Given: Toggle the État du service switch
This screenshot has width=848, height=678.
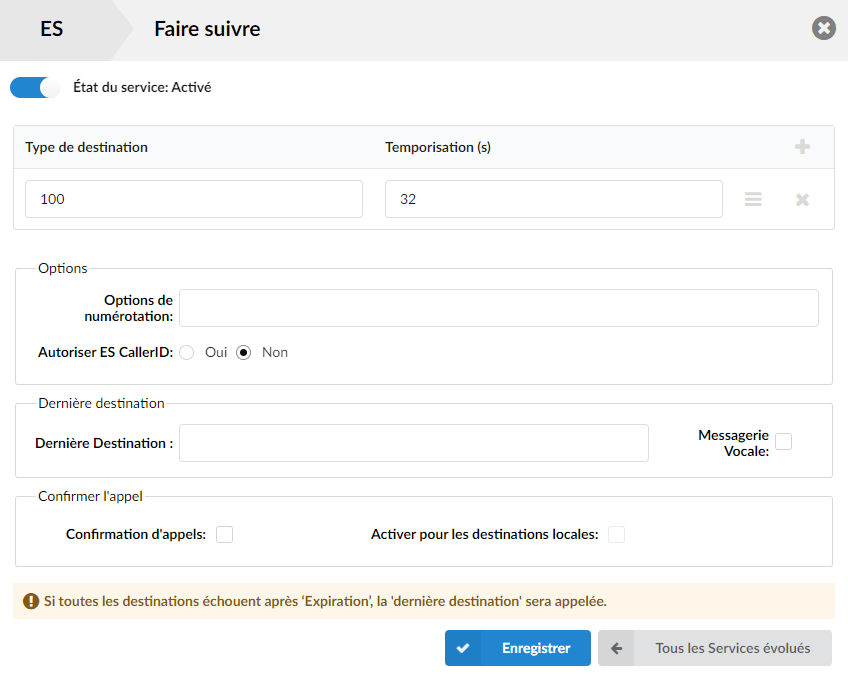Looking at the screenshot, I should click(35, 88).
